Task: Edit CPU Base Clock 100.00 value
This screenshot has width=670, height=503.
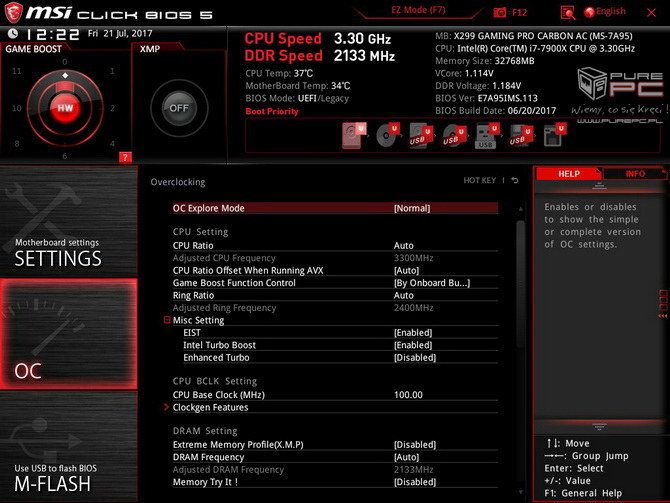Action: pos(408,395)
